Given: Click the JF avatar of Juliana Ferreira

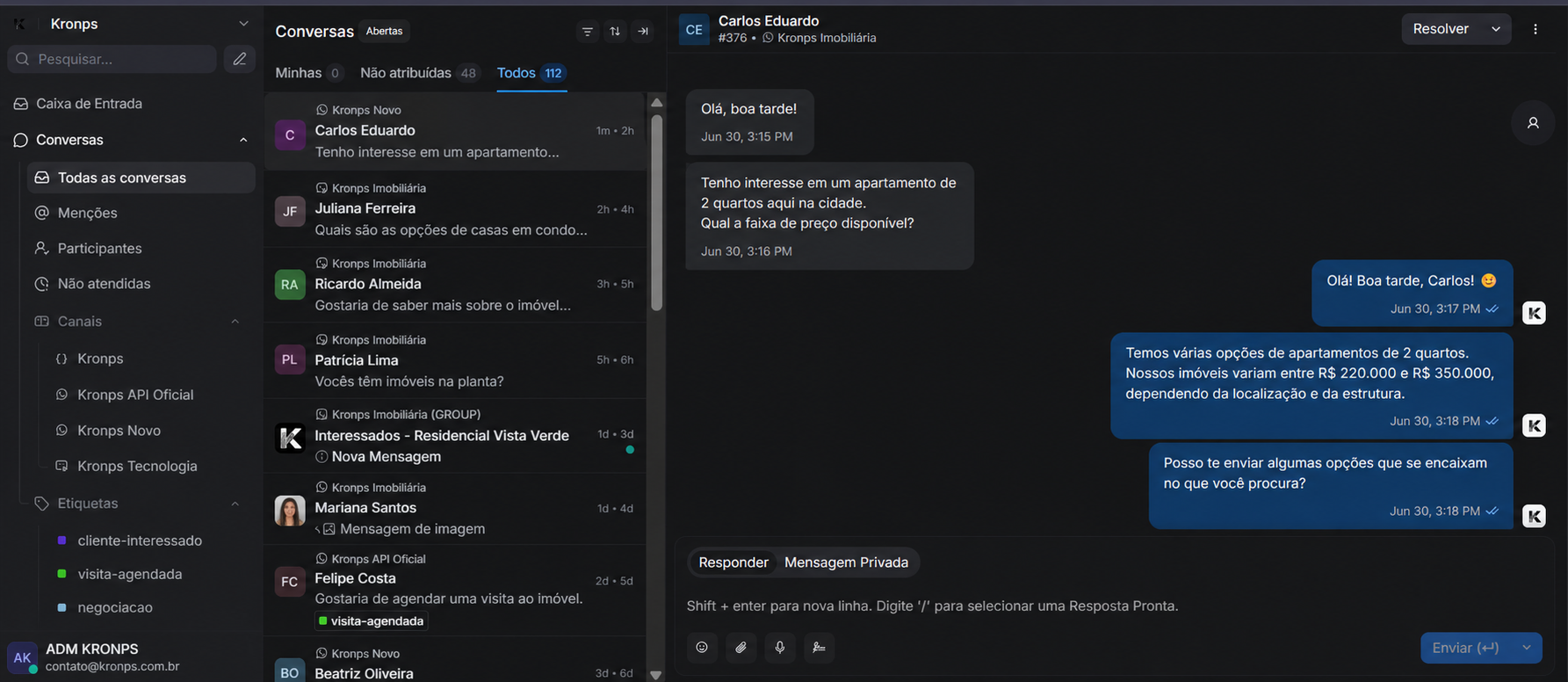Looking at the screenshot, I should tap(290, 211).
